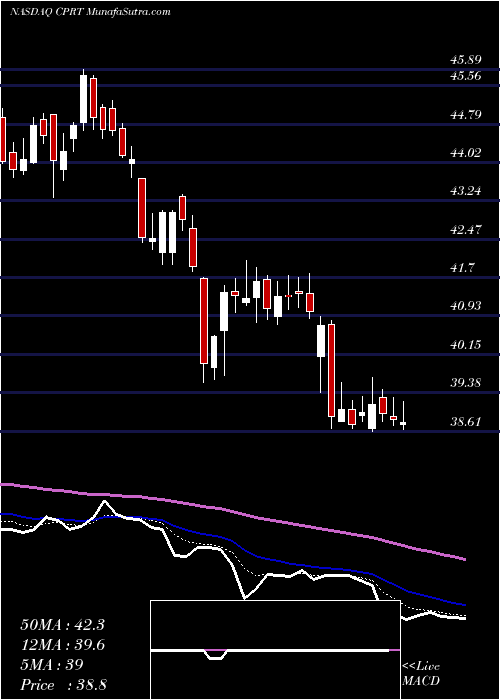
Task: Click the long red candle dropping to 38.61
Action: [331, 371]
